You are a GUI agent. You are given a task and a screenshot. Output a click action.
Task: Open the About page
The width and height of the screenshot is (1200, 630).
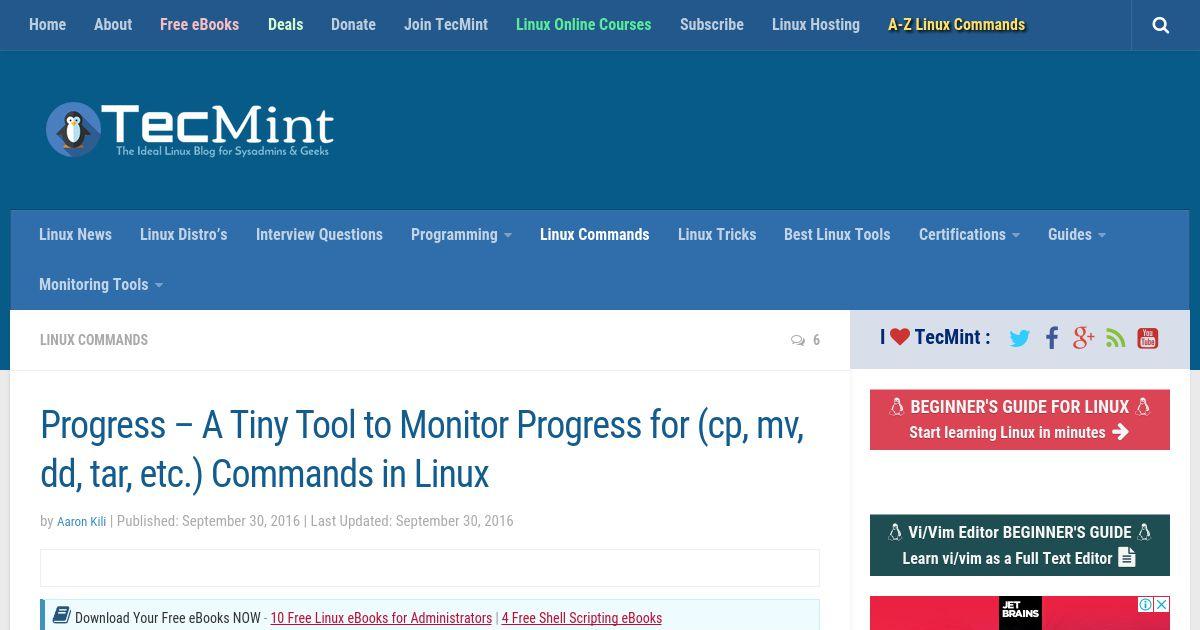pyautogui.click(x=113, y=24)
